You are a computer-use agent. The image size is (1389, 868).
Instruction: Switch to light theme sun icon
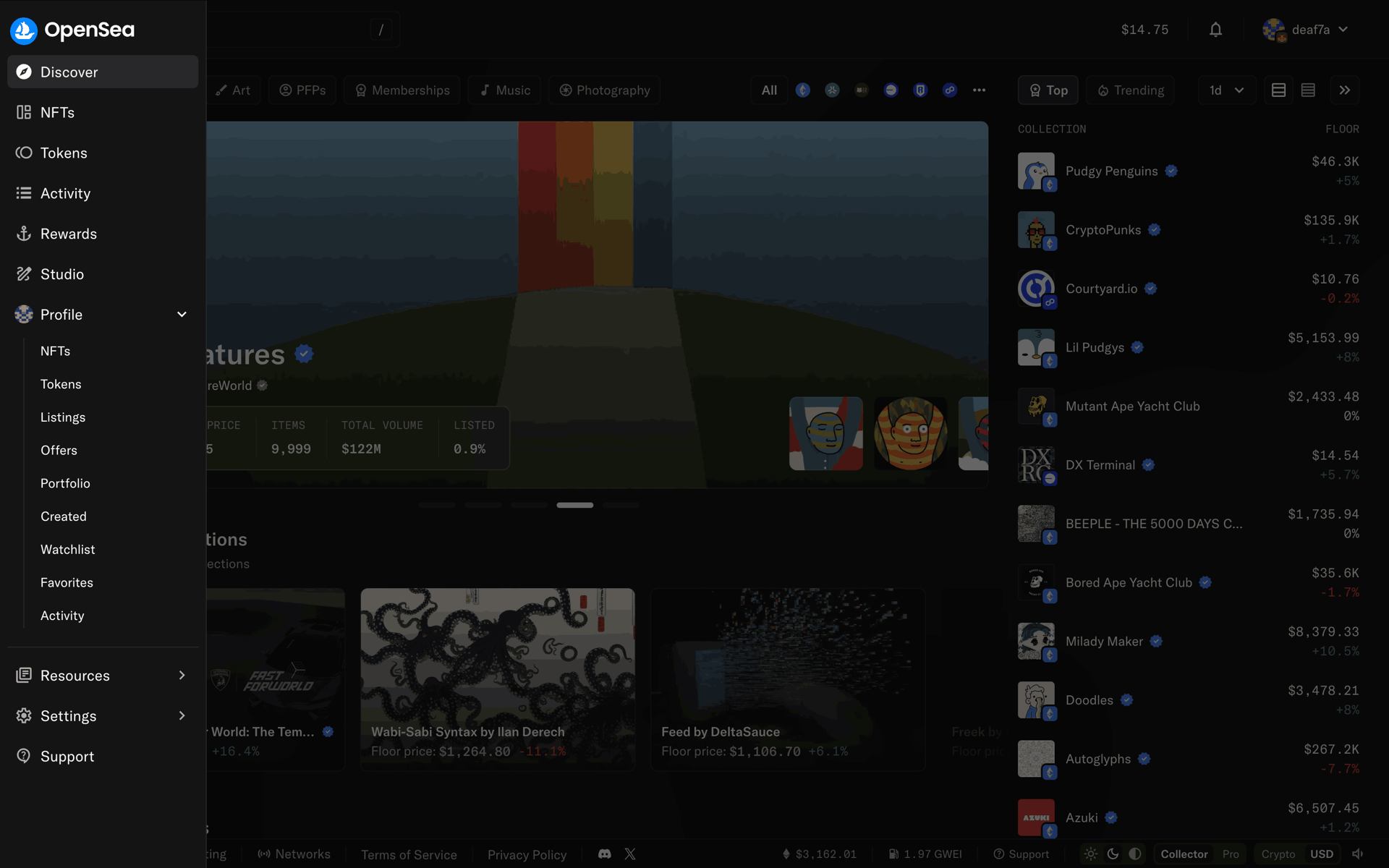[1090, 854]
